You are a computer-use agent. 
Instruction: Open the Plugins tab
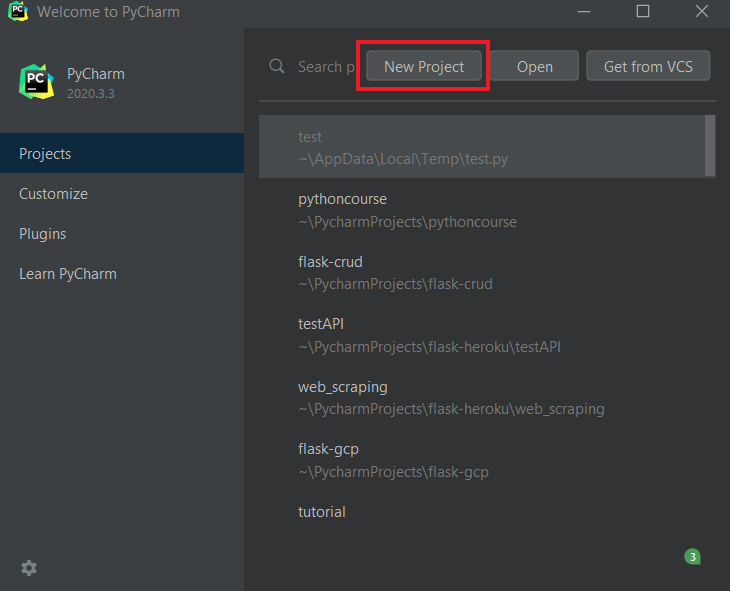[x=122, y=233]
